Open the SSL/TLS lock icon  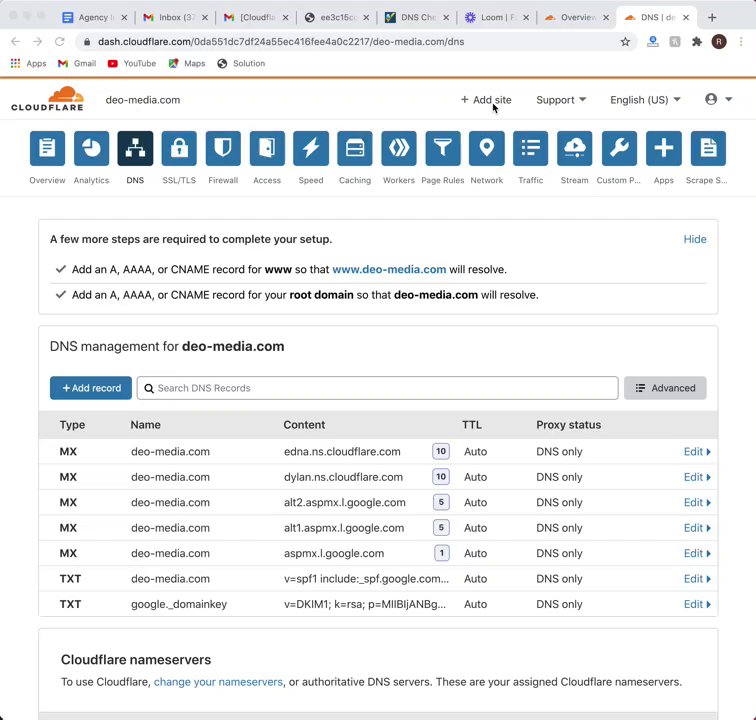[x=179, y=148]
